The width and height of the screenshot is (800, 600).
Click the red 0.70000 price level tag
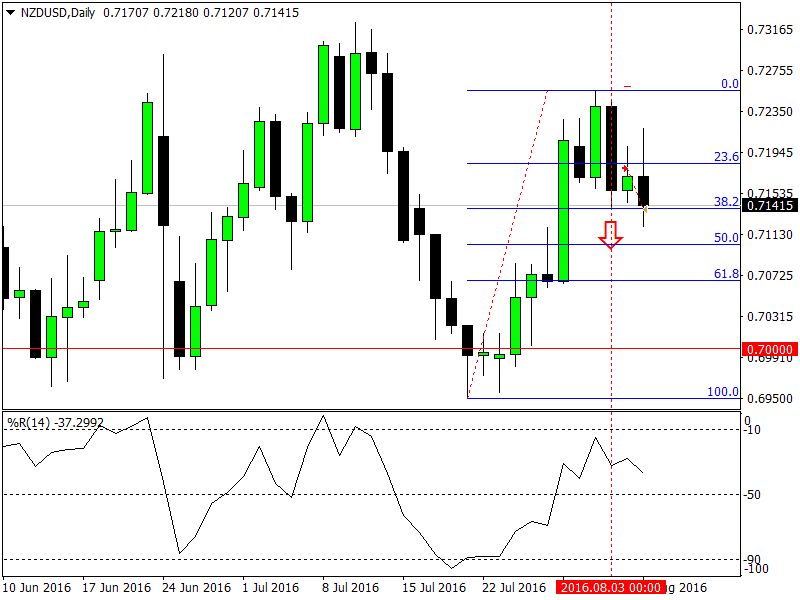point(770,349)
